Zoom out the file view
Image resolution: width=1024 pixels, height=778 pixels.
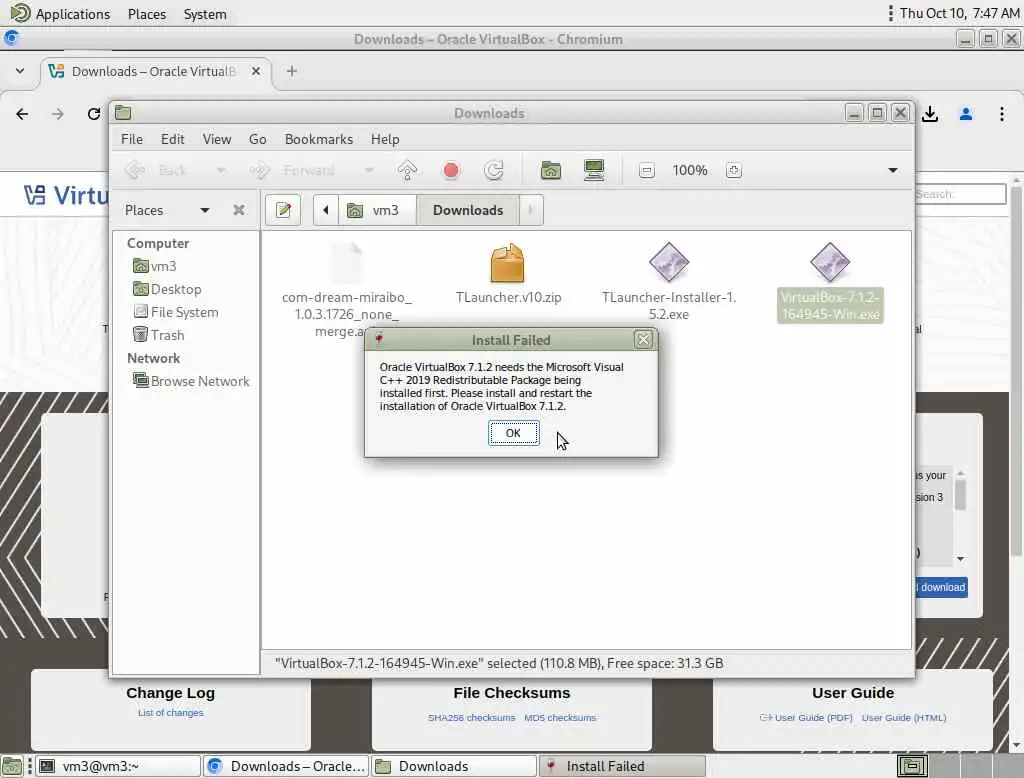tap(647, 170)
